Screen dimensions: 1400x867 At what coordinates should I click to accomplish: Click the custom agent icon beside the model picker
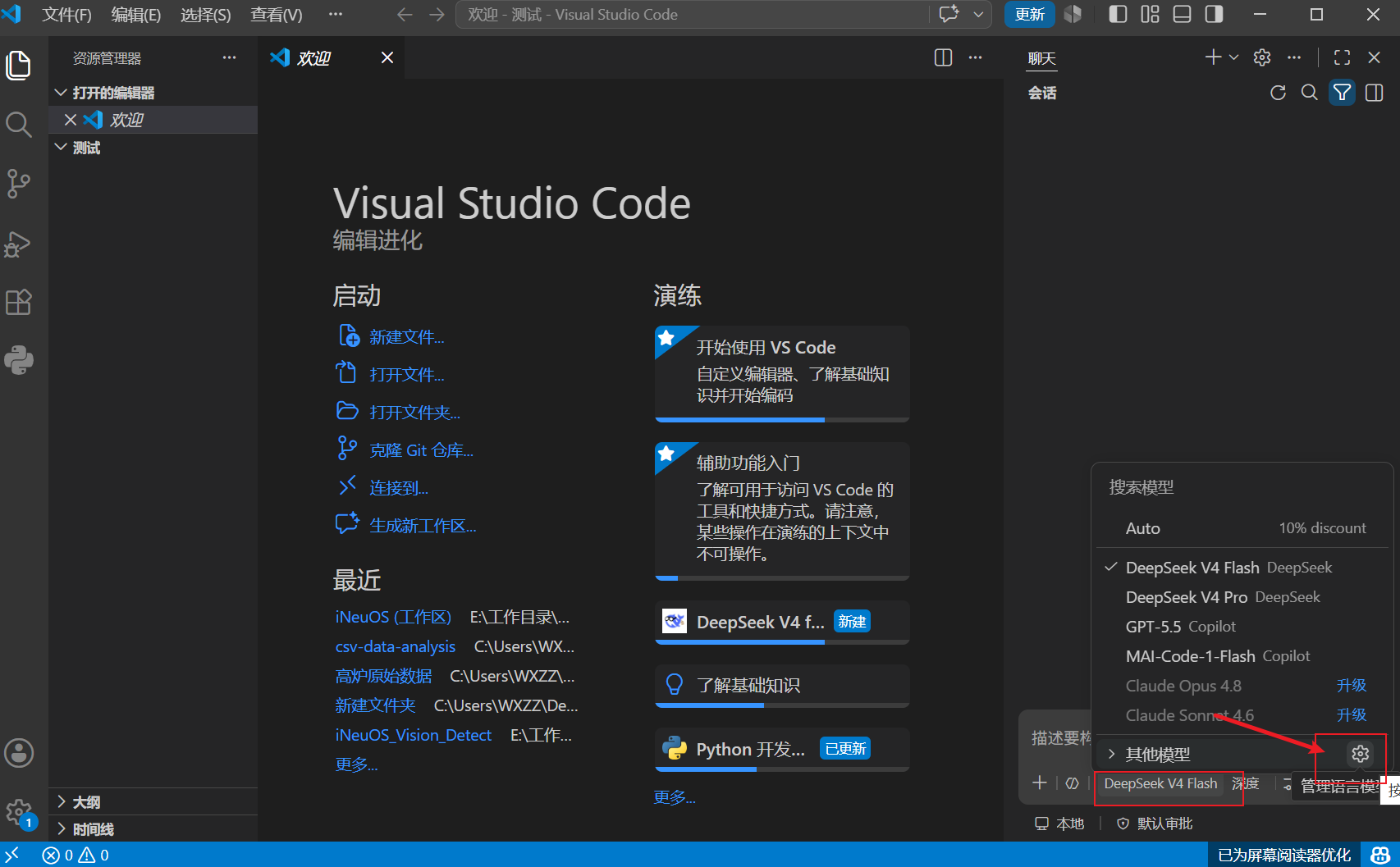pyautogui.click(x=1072, y=783)
